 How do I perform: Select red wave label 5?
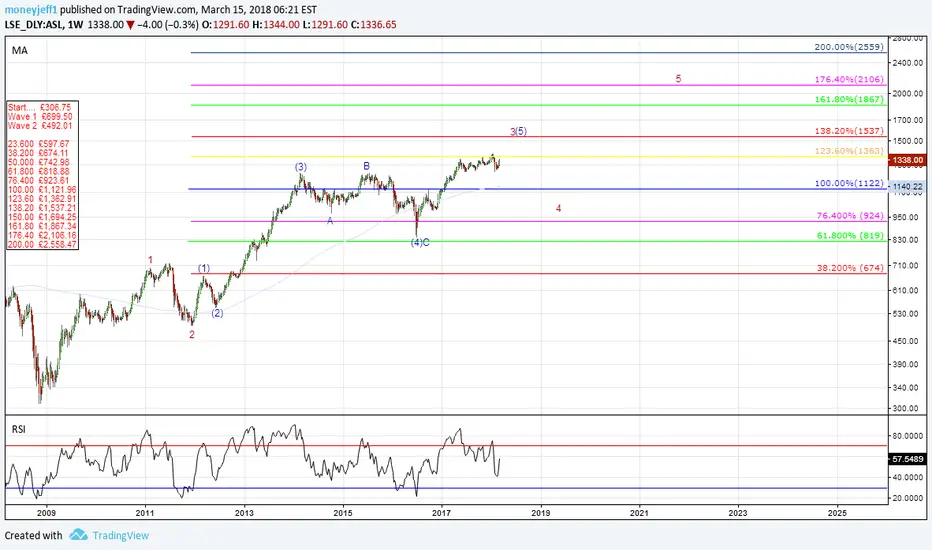coord(678,78)
